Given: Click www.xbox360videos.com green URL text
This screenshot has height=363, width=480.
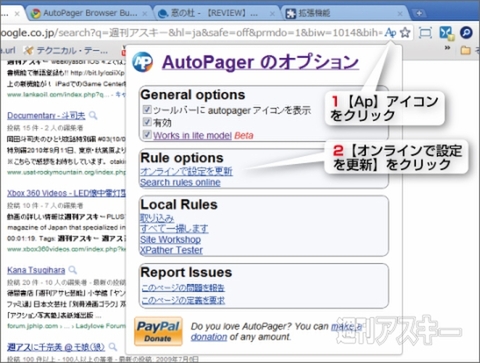Looking at the screenshot, I should (x=66, y=249).
